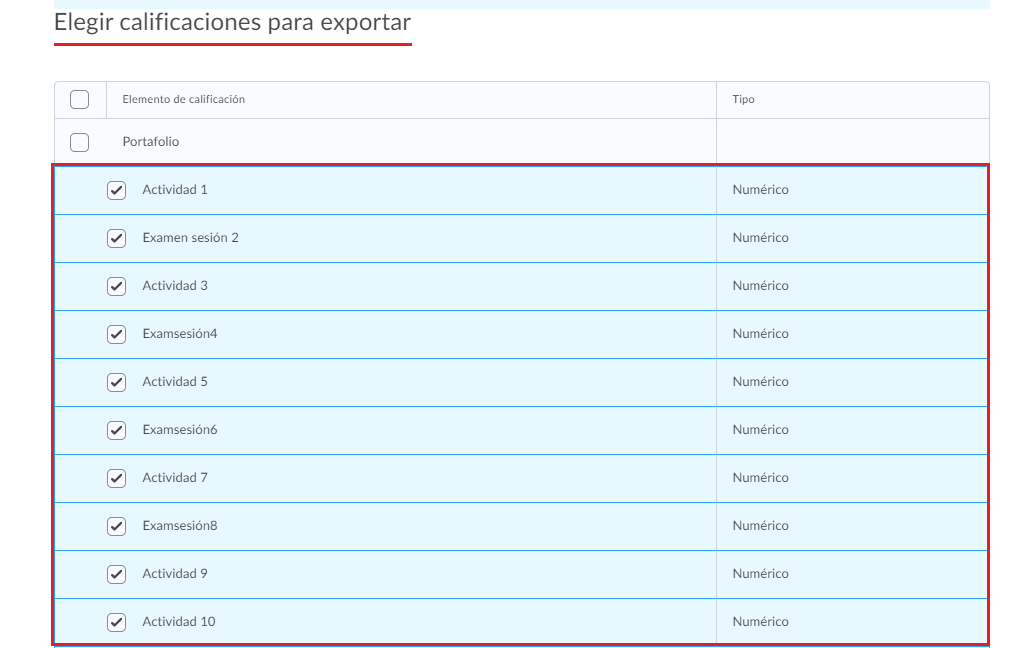This screenshot has height=648, width=1019.
Task: Uncheck the Actividad 10 checkbox
Action: 117,622
